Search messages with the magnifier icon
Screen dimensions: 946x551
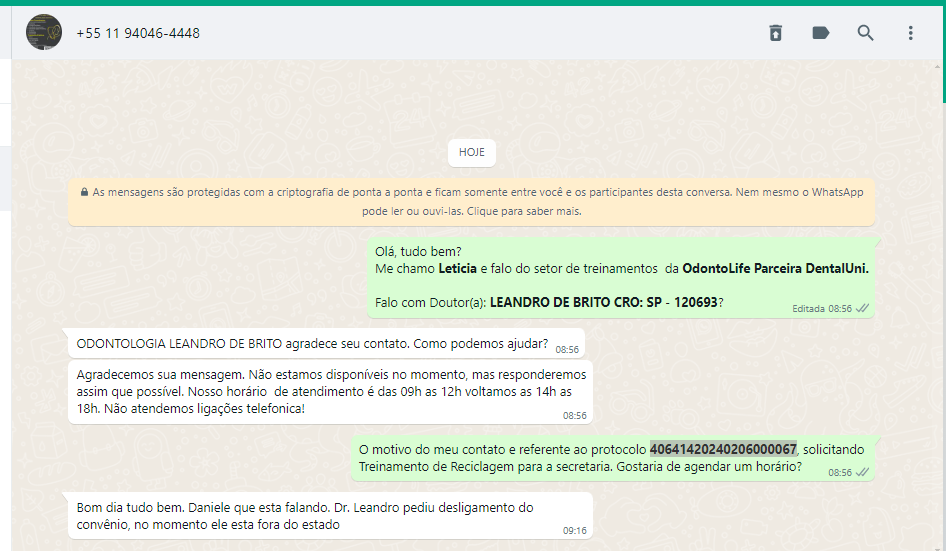pos(866,33)
